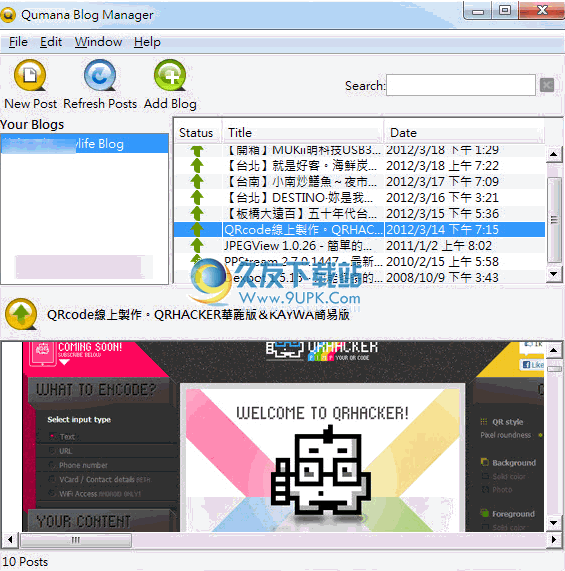Screen dimensions: 565x571
Task: Click status arrow of 小南炒鱔魚 post row
Action: click(x=197, y=182)
